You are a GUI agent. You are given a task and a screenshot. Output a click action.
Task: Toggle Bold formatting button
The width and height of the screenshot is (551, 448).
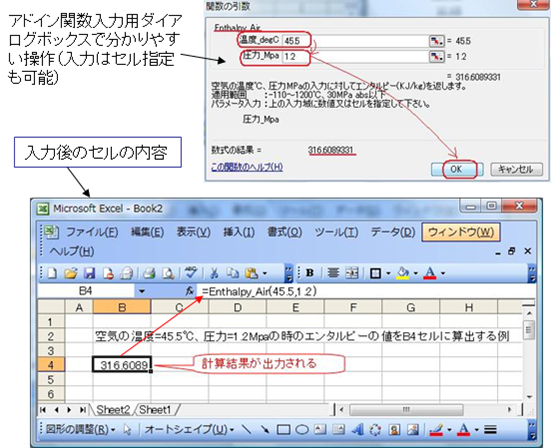310,273
